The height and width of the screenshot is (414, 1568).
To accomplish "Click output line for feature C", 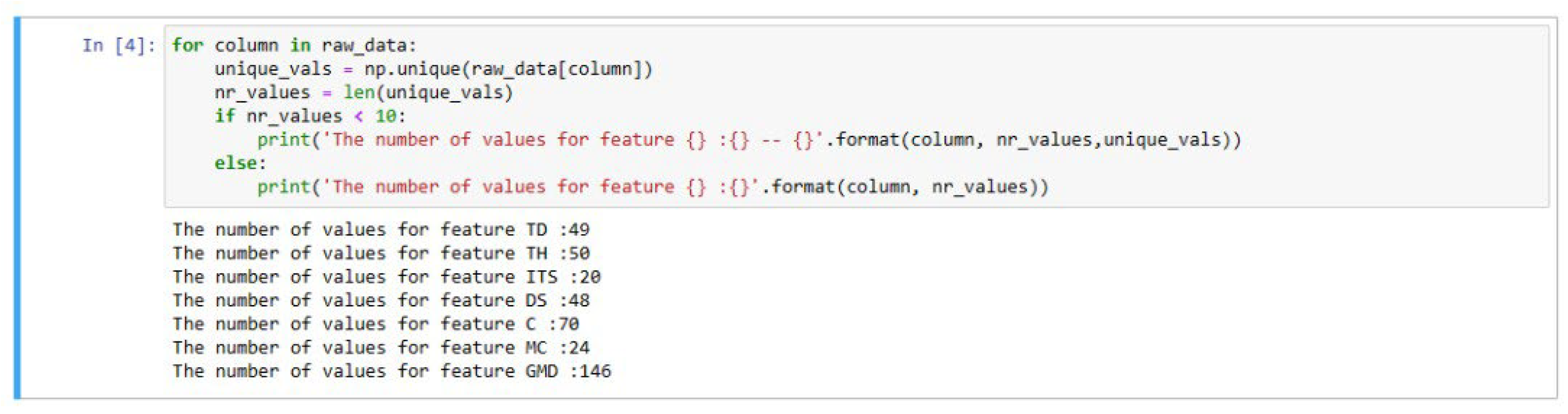I will [x=375, y=324].
